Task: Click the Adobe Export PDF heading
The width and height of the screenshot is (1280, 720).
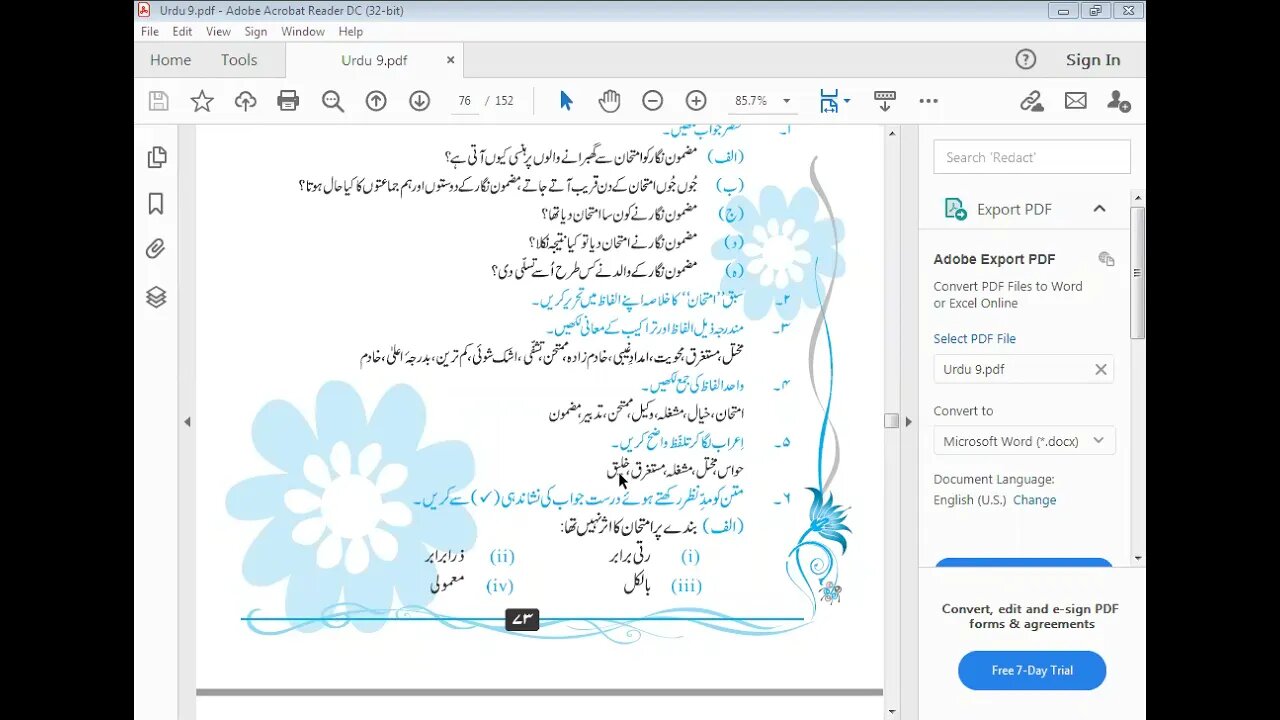Action: point(994,259)
